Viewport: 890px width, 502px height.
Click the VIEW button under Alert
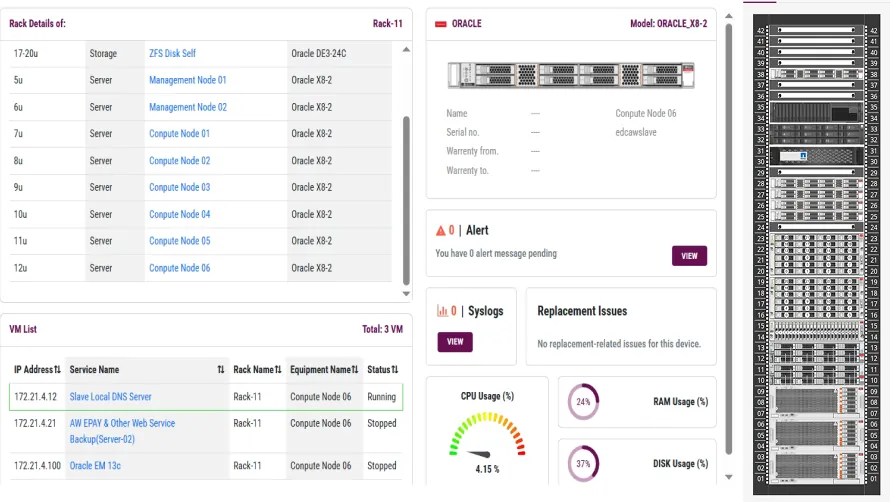(689, 256)
